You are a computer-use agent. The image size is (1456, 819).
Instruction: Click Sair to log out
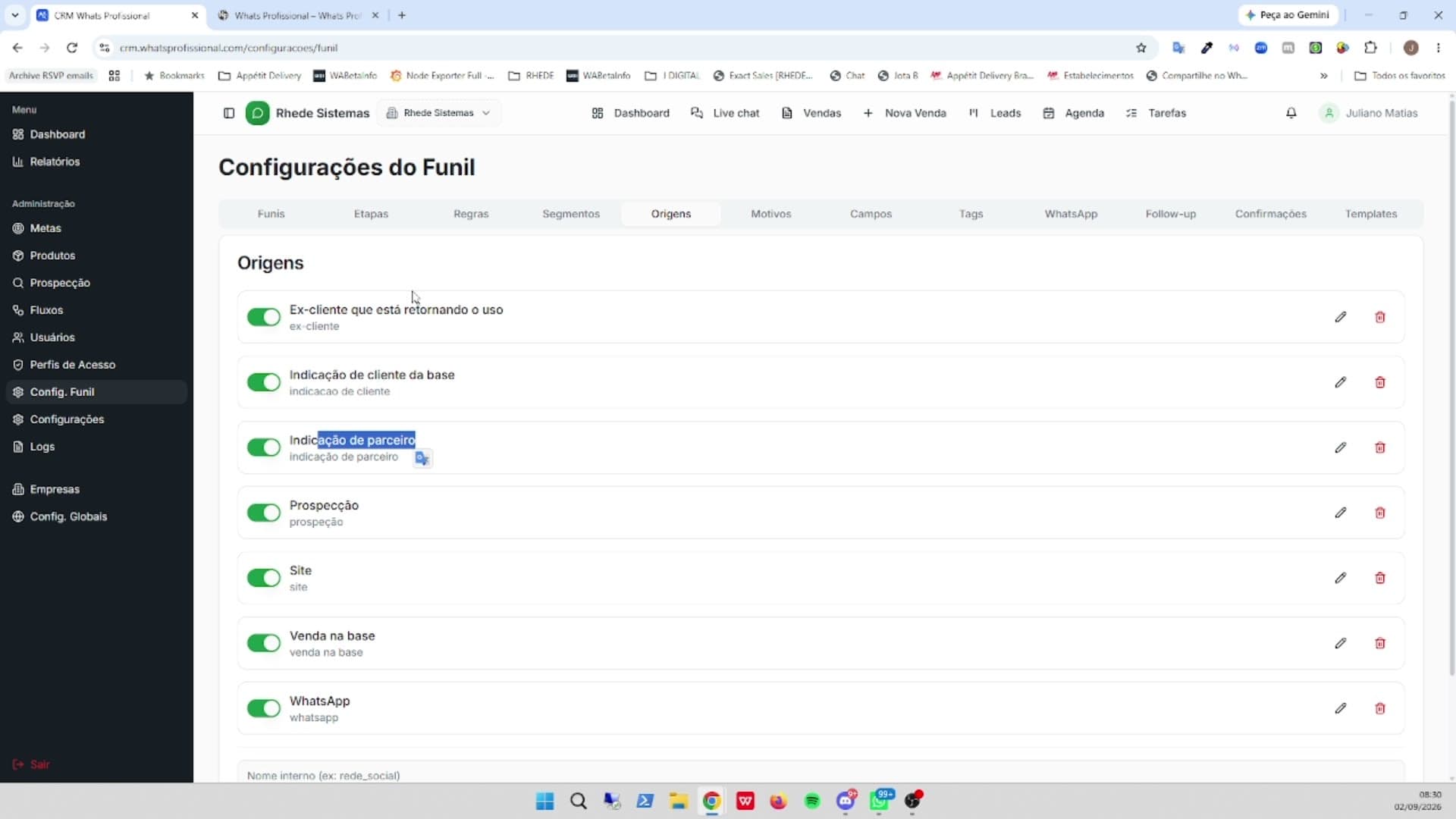(x=32, y=764)
